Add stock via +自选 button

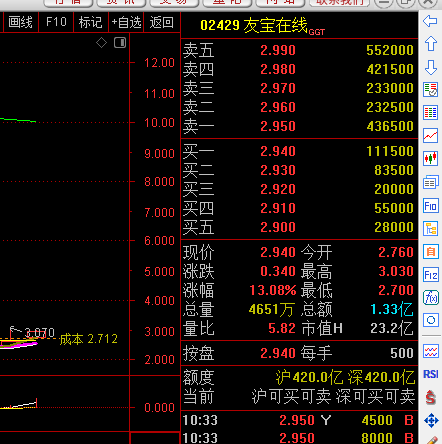click(x=126, y=22)
